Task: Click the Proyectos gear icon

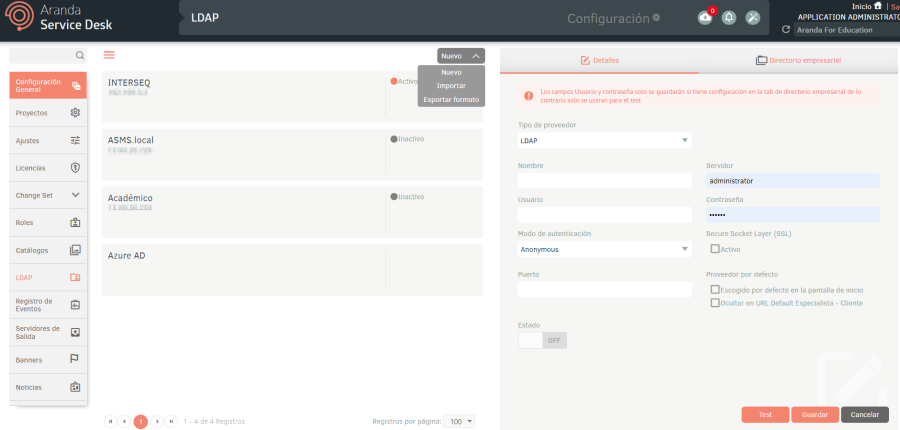Action: coord(75,113)
